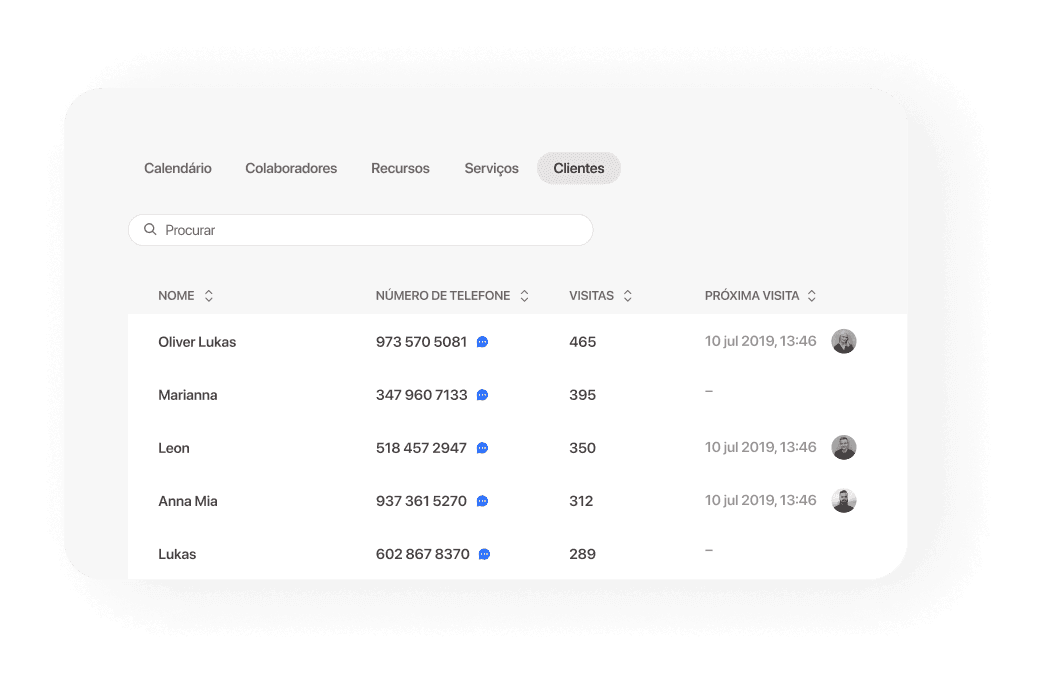
Task: Open messaging for Anna Mia's phone number
Action: (x=482, y=500)
